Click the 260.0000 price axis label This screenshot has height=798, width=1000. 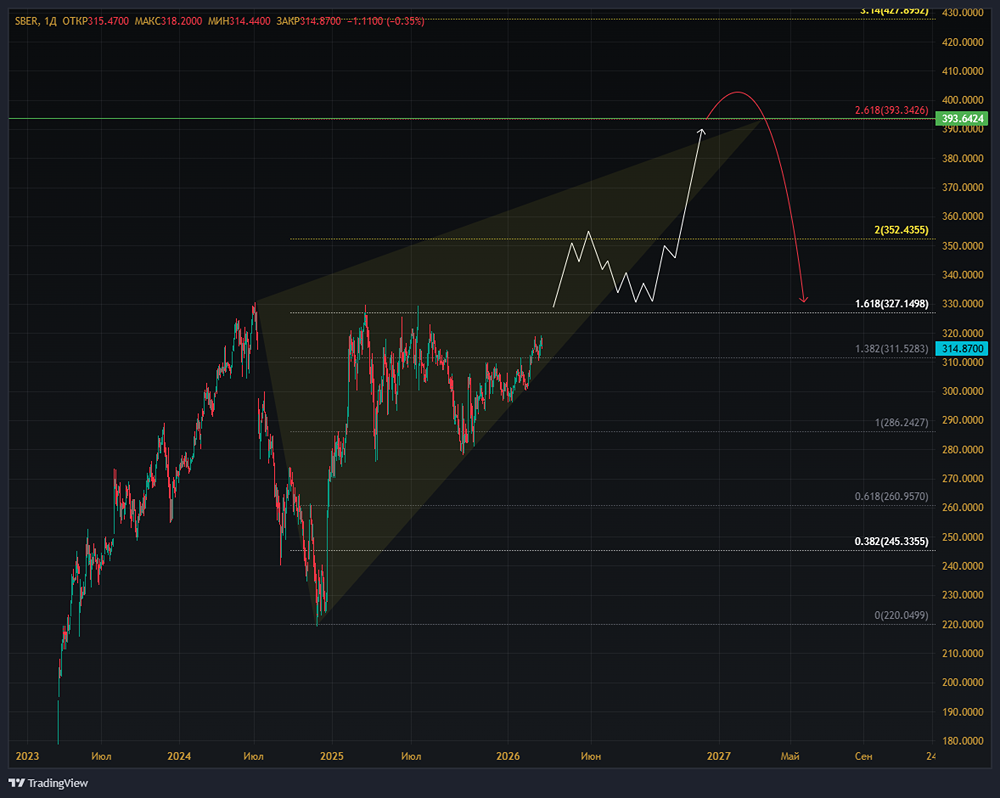pyautogui.click(x=962, y=508)
